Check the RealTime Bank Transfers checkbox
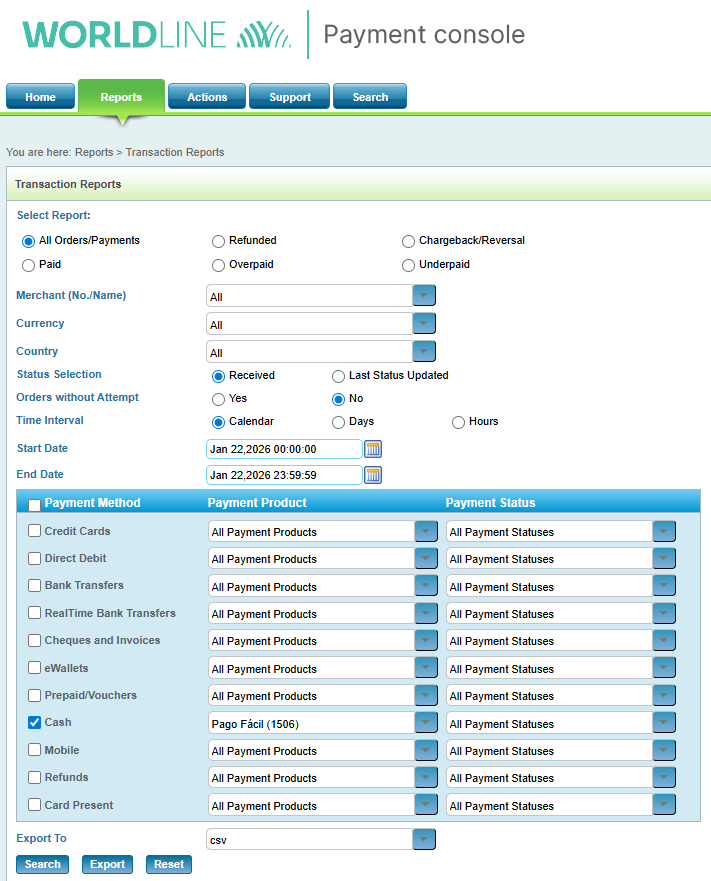This screenshot has height=881, width=711. [34, 612]
